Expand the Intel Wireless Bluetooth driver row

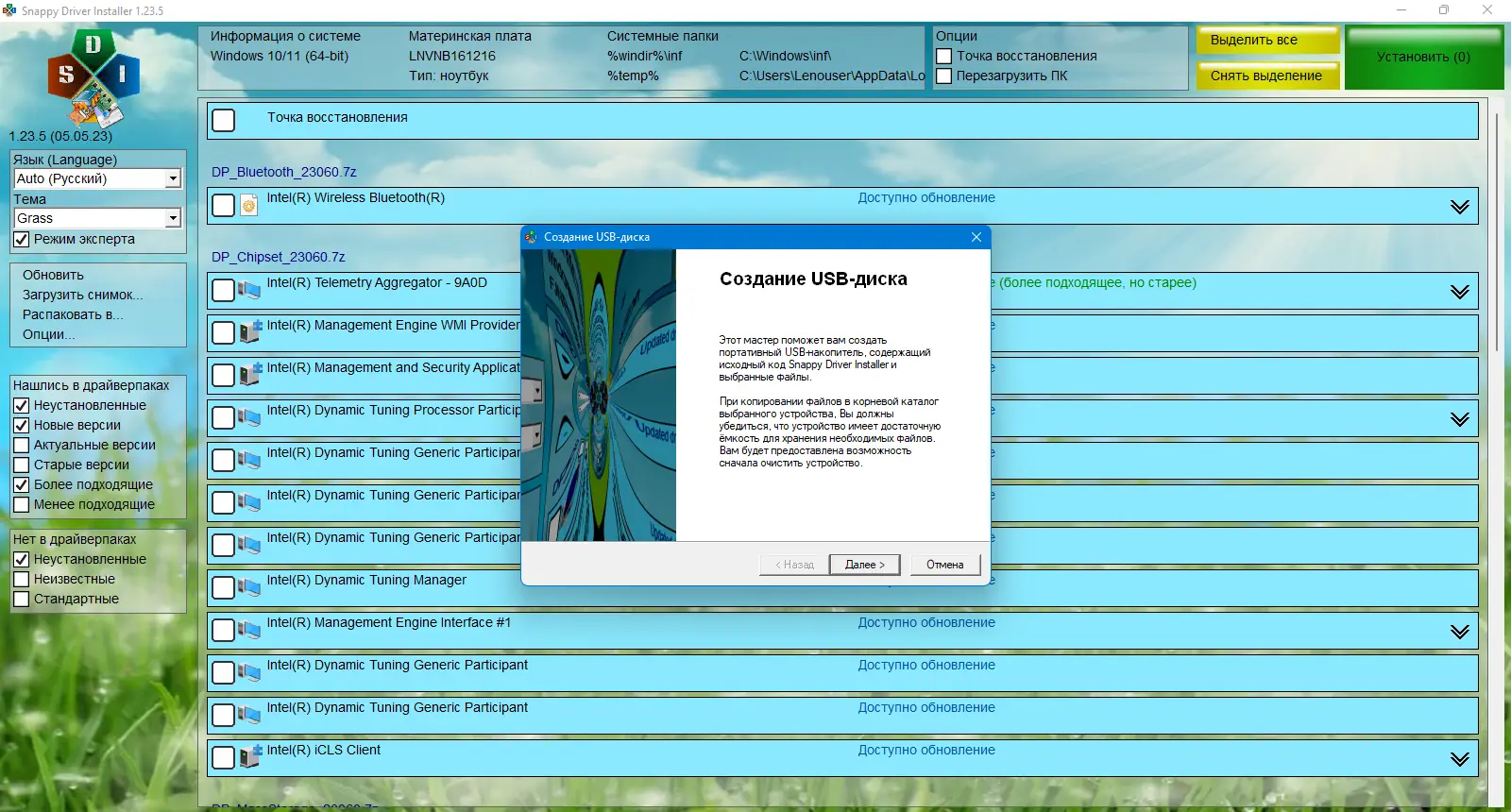(x=1460, y=207)
